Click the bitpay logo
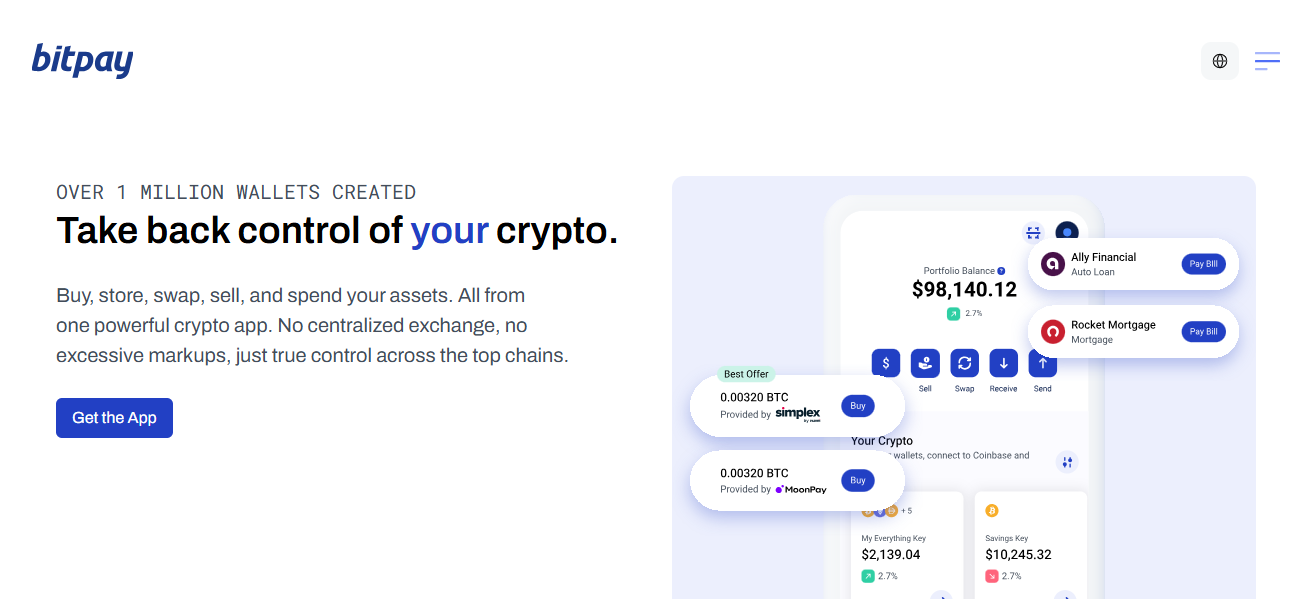The height and width of the screenshot is (599, 1312). 83,60
